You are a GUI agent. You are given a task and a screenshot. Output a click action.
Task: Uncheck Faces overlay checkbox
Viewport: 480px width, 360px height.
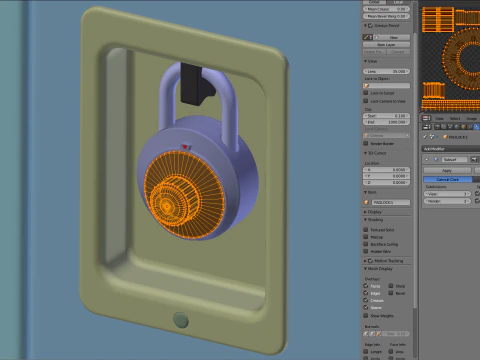point(366,286)
